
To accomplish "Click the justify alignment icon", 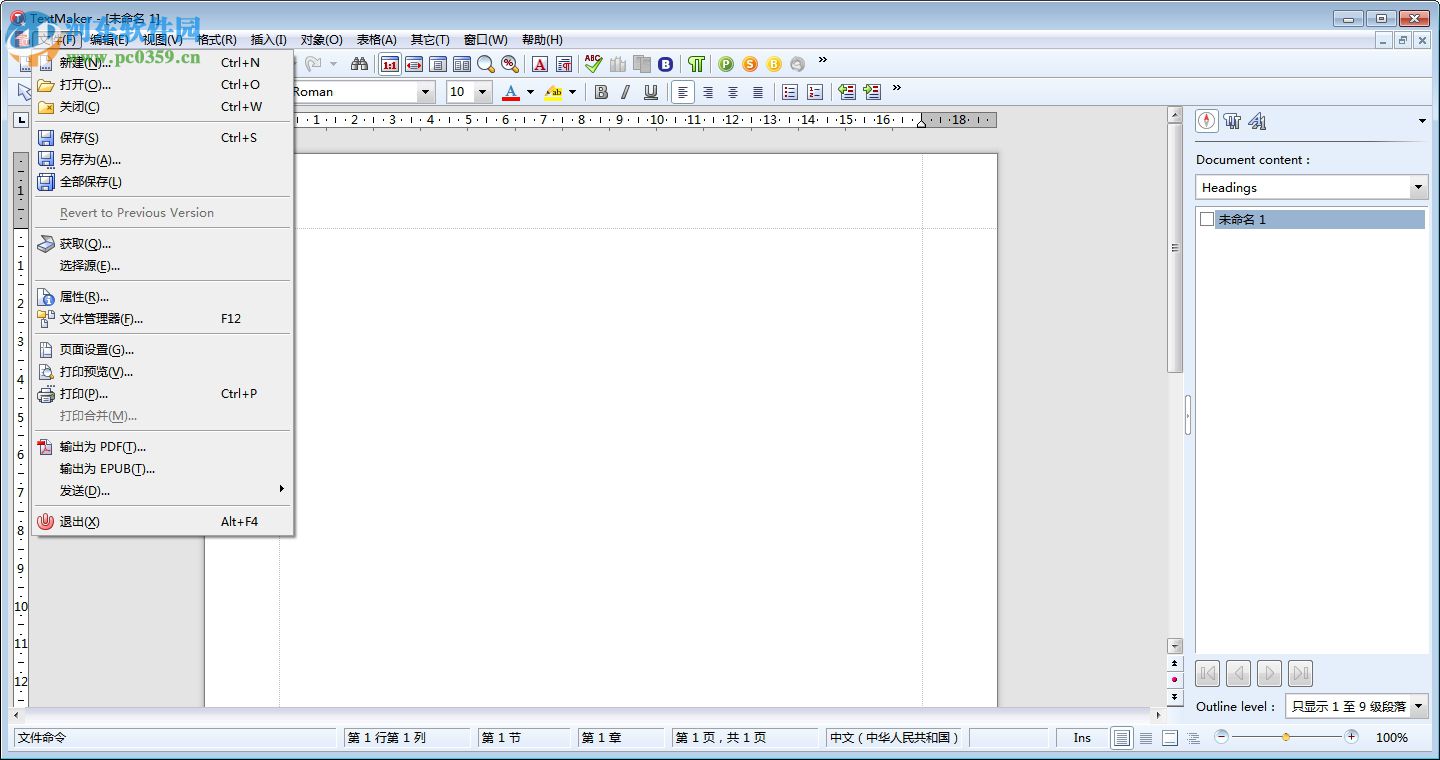I will coord(758,92).
